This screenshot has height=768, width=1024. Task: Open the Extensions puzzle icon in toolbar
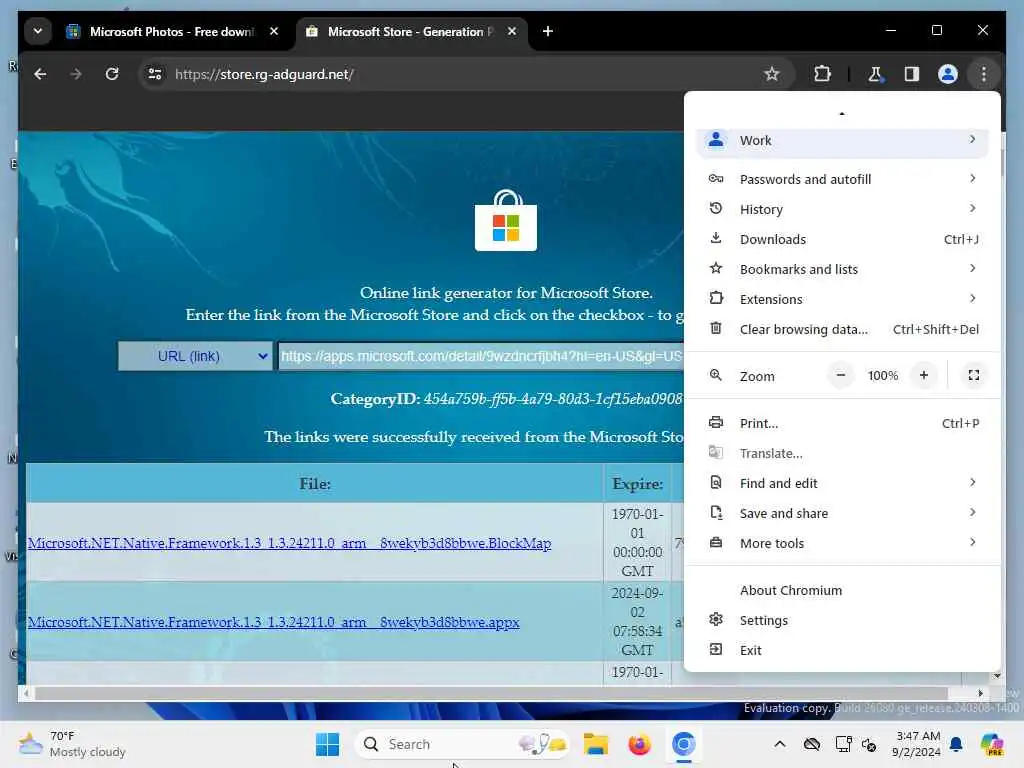tap(822, 74)
